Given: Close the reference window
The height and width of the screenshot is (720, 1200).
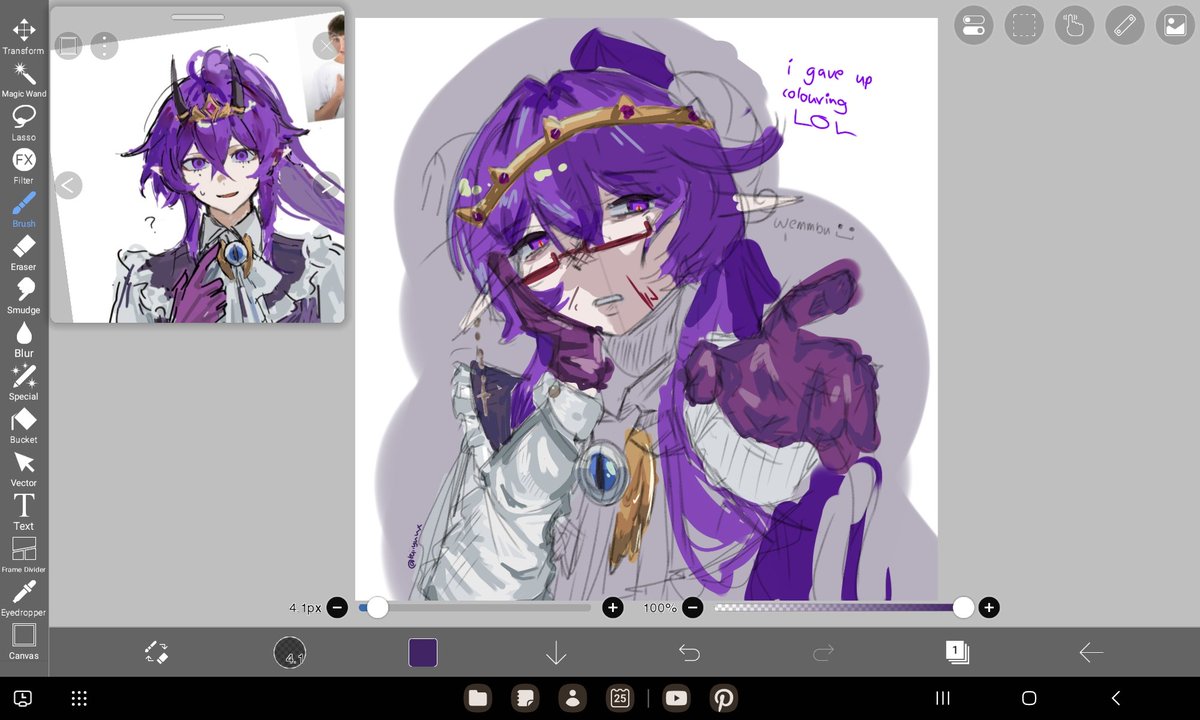Looking at the screenshot, I should coord(326,45).
